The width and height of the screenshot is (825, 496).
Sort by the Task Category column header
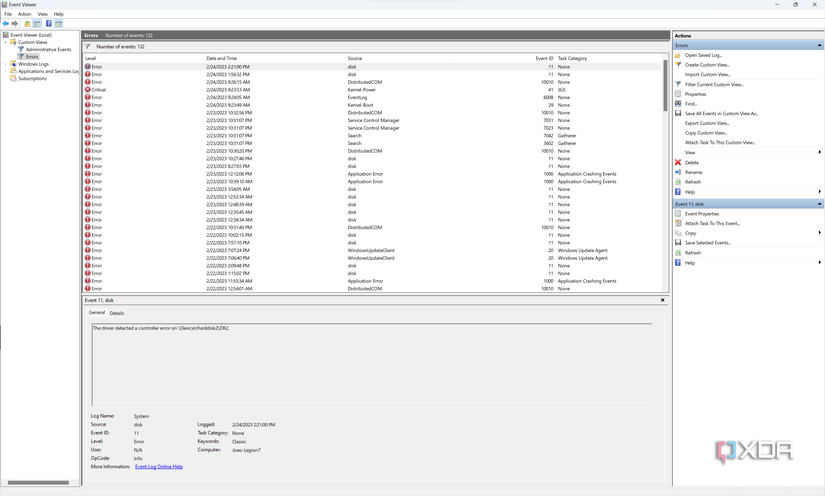(x=608, y=58)
